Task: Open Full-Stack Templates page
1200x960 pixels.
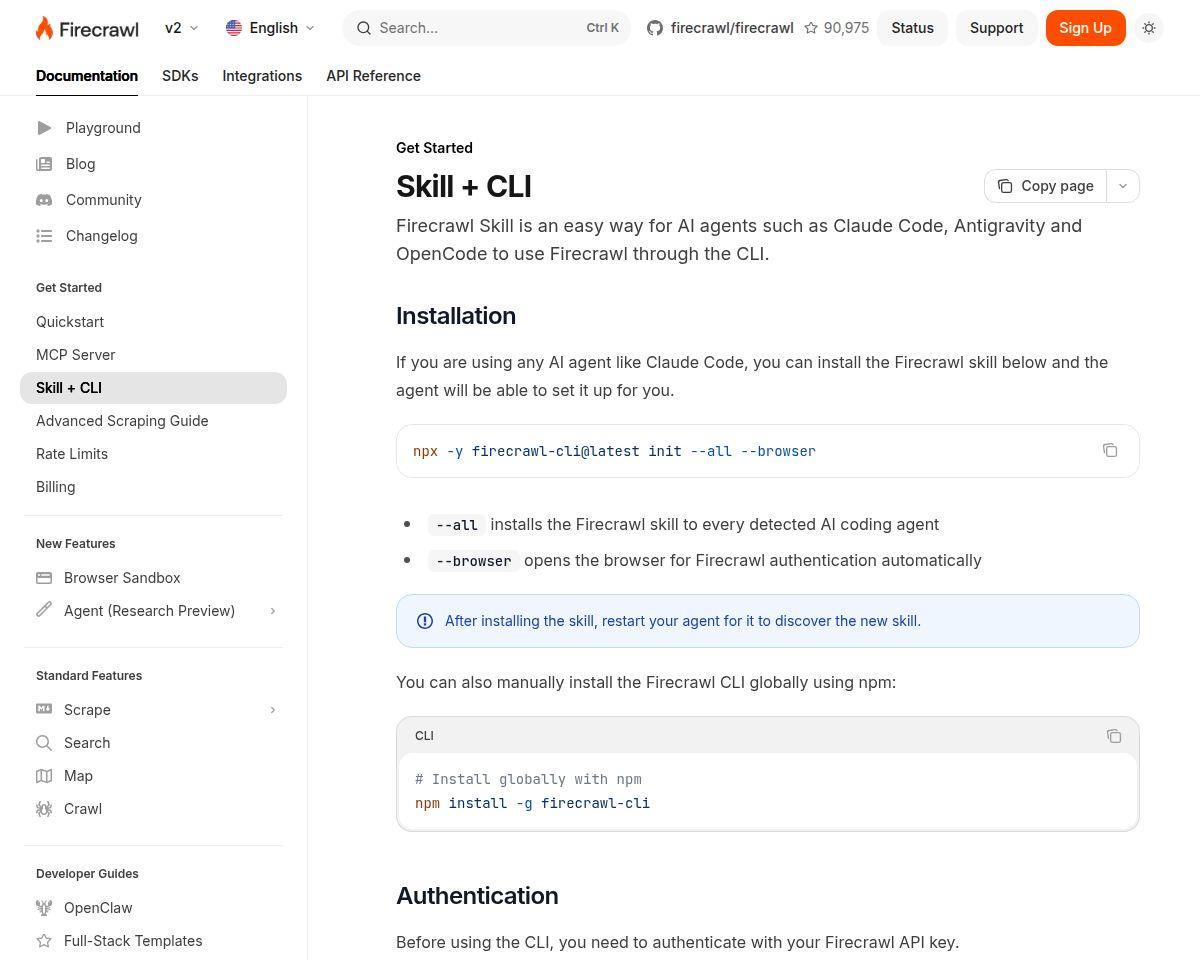Action: coord(133,941)
